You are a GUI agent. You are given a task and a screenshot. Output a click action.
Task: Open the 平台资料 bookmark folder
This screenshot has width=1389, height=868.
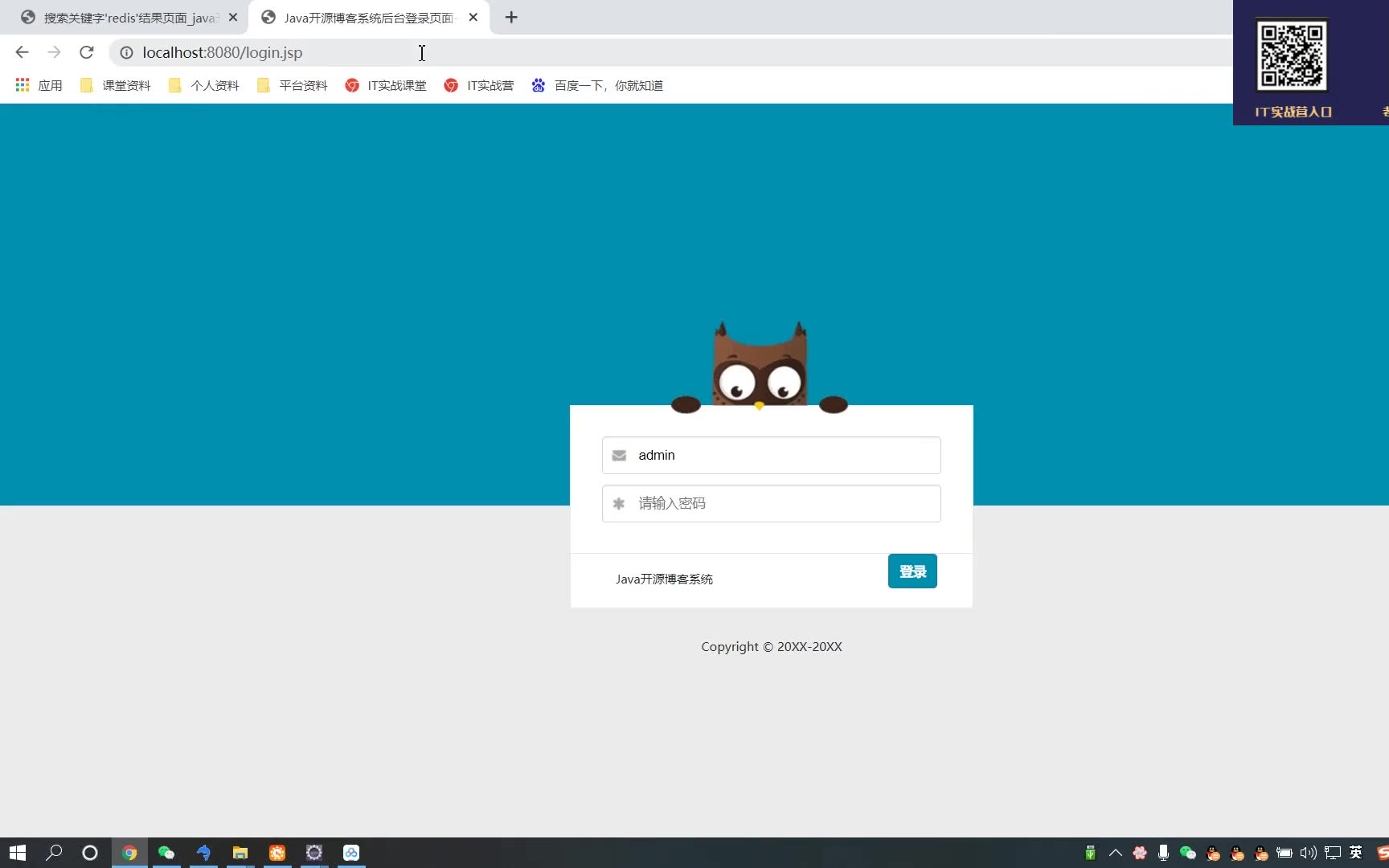coord(293,85)
